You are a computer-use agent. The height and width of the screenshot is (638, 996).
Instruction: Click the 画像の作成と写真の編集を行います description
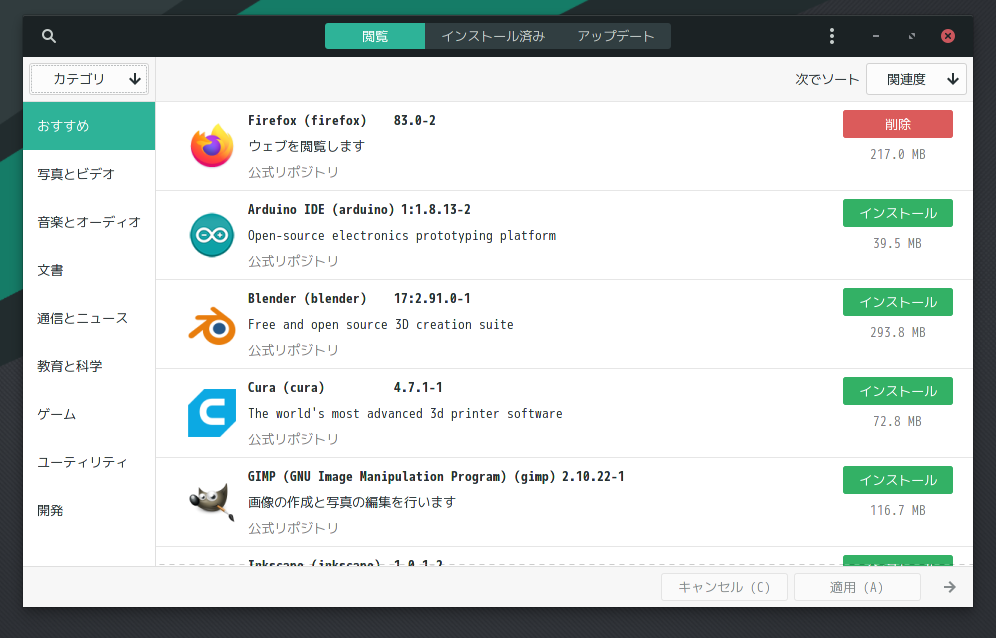[x=352, y=502]
